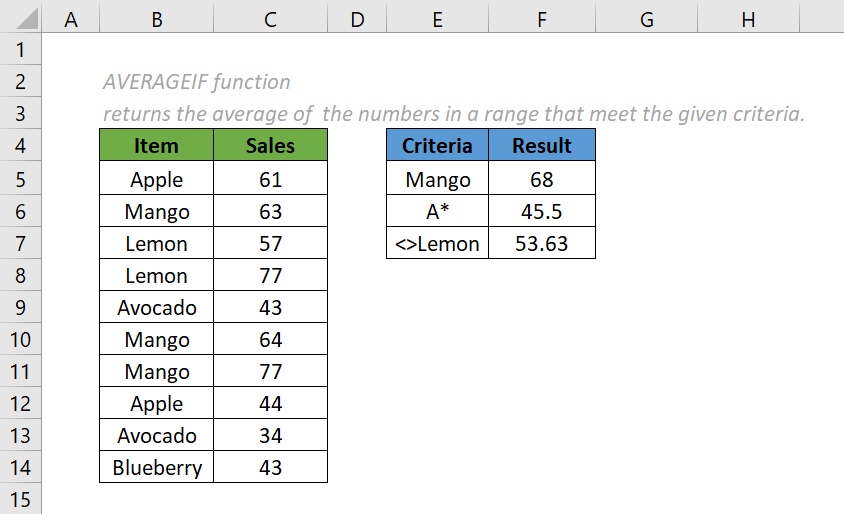Click the blue Criteria header cell
844x514 pixels.
pyautogui.click(x=437, y=146)
